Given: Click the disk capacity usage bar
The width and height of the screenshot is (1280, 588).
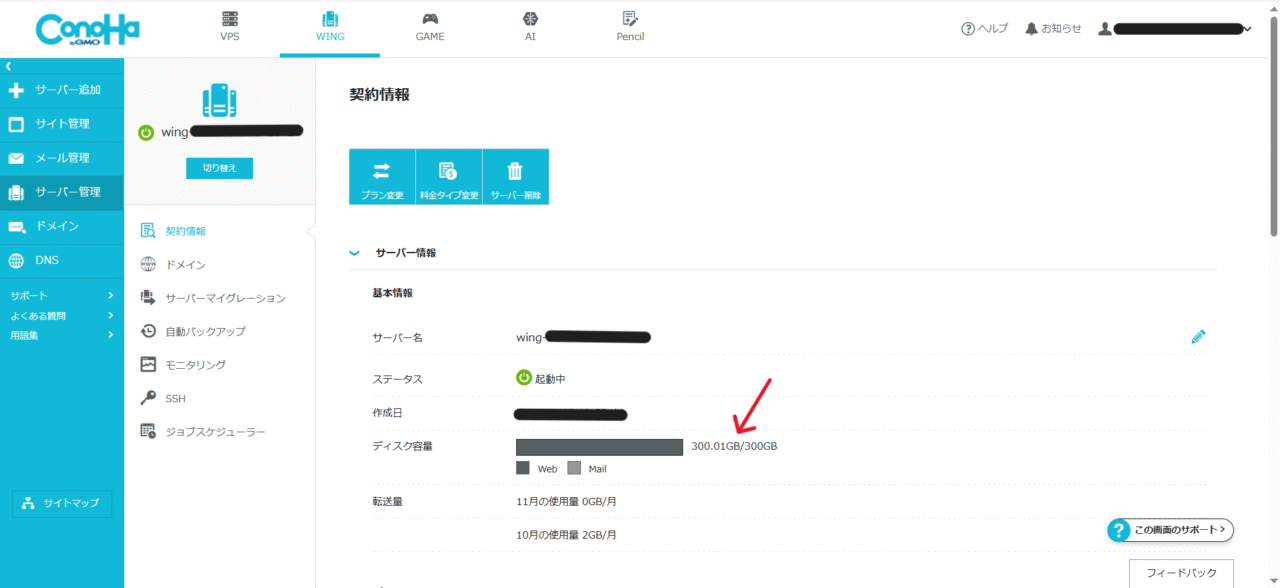Looking at the screenshot, I should click(599, 446).
